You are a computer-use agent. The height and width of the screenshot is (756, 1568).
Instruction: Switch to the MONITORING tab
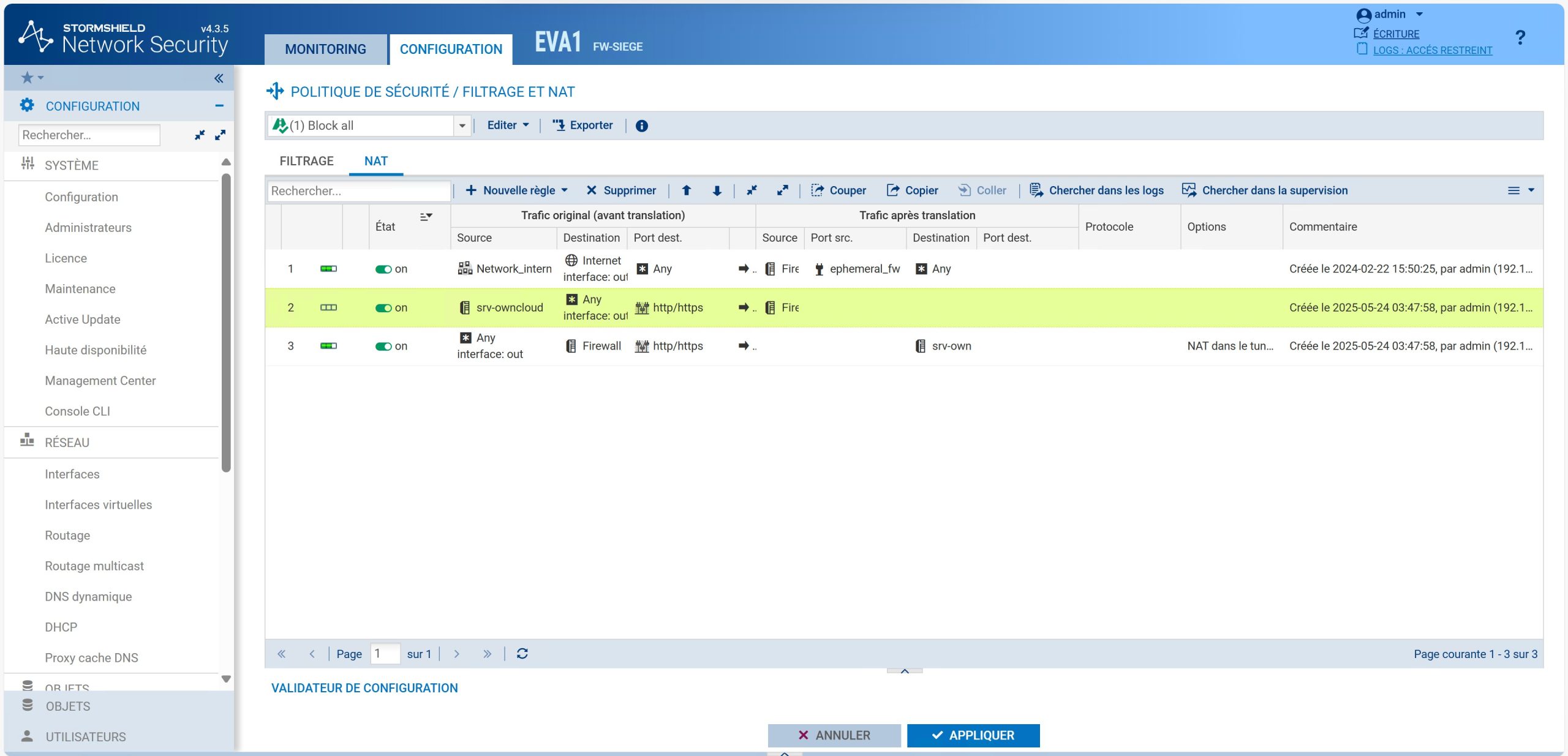coord(325,49)
